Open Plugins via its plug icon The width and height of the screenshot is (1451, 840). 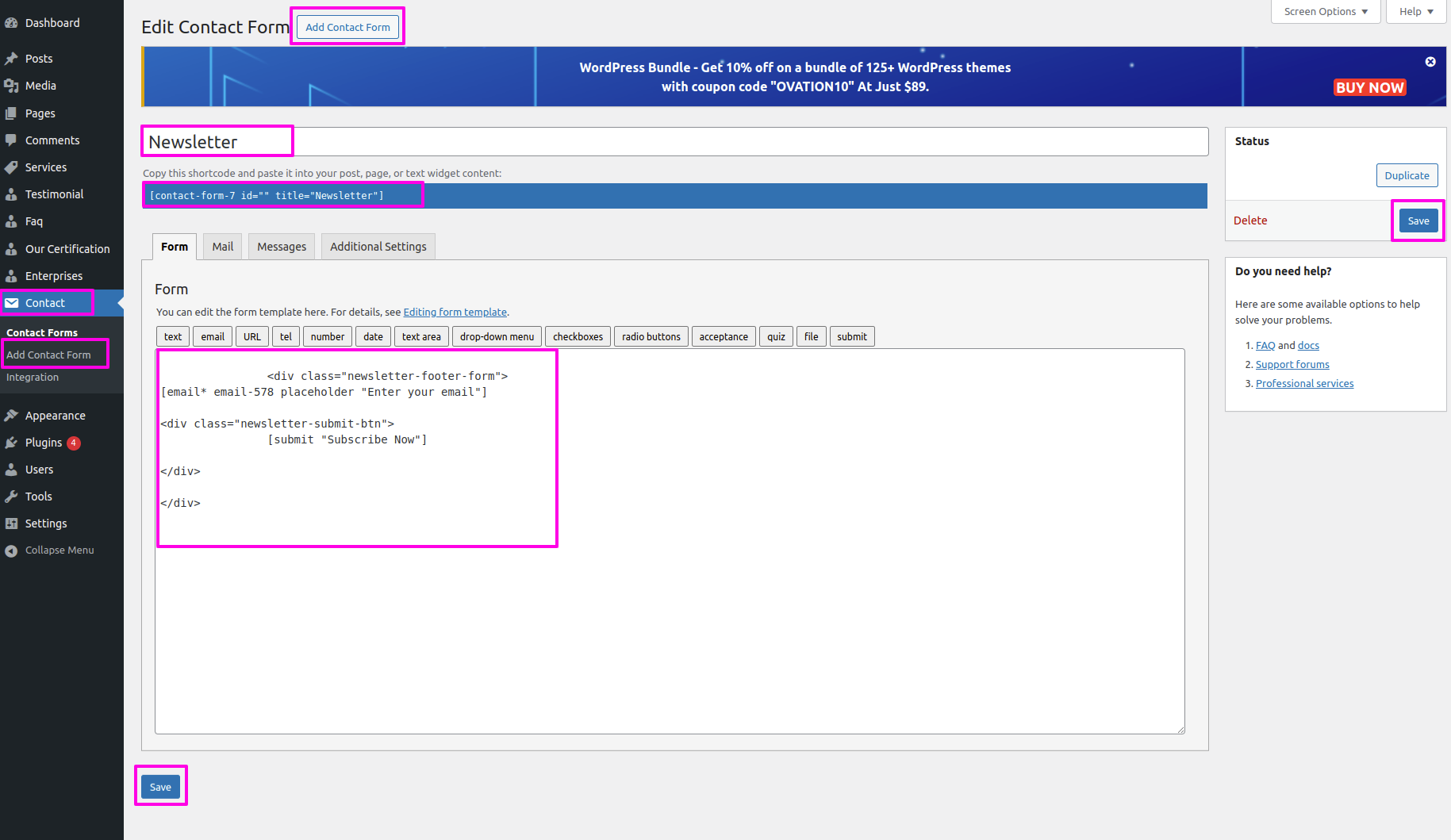tap(11, 443)
